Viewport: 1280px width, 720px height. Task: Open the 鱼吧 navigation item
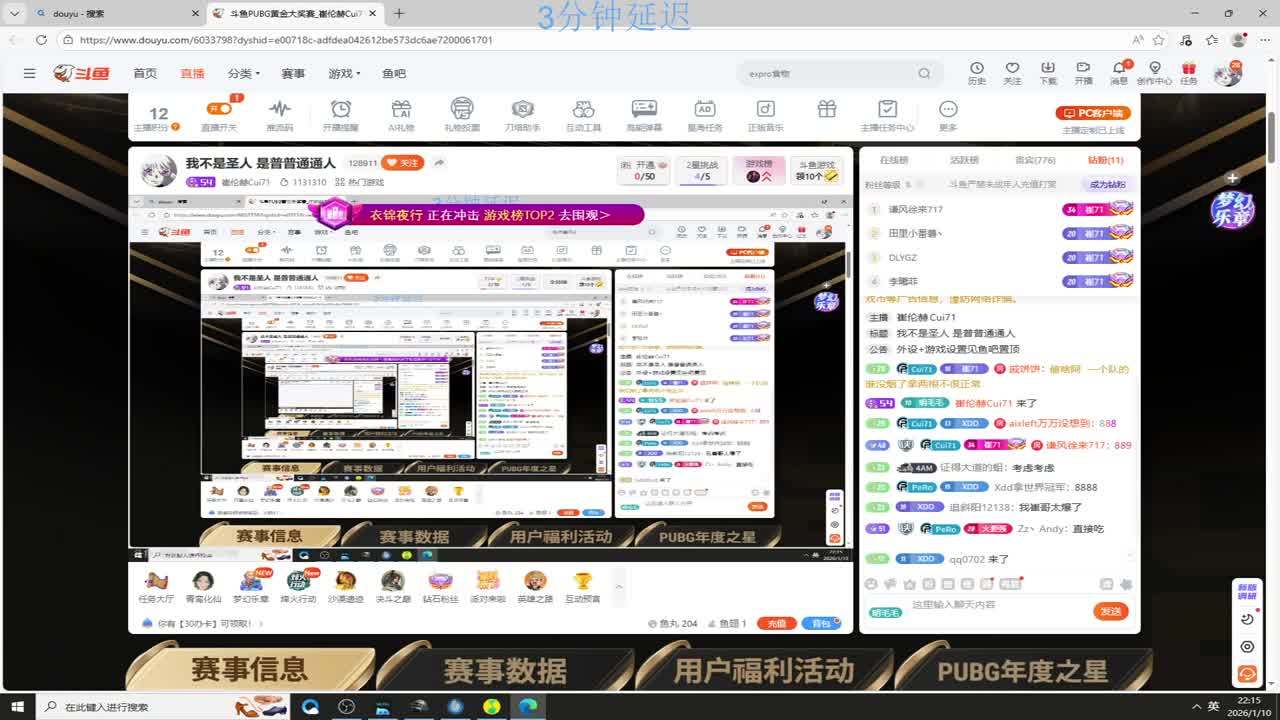click(x=394, y=73)
